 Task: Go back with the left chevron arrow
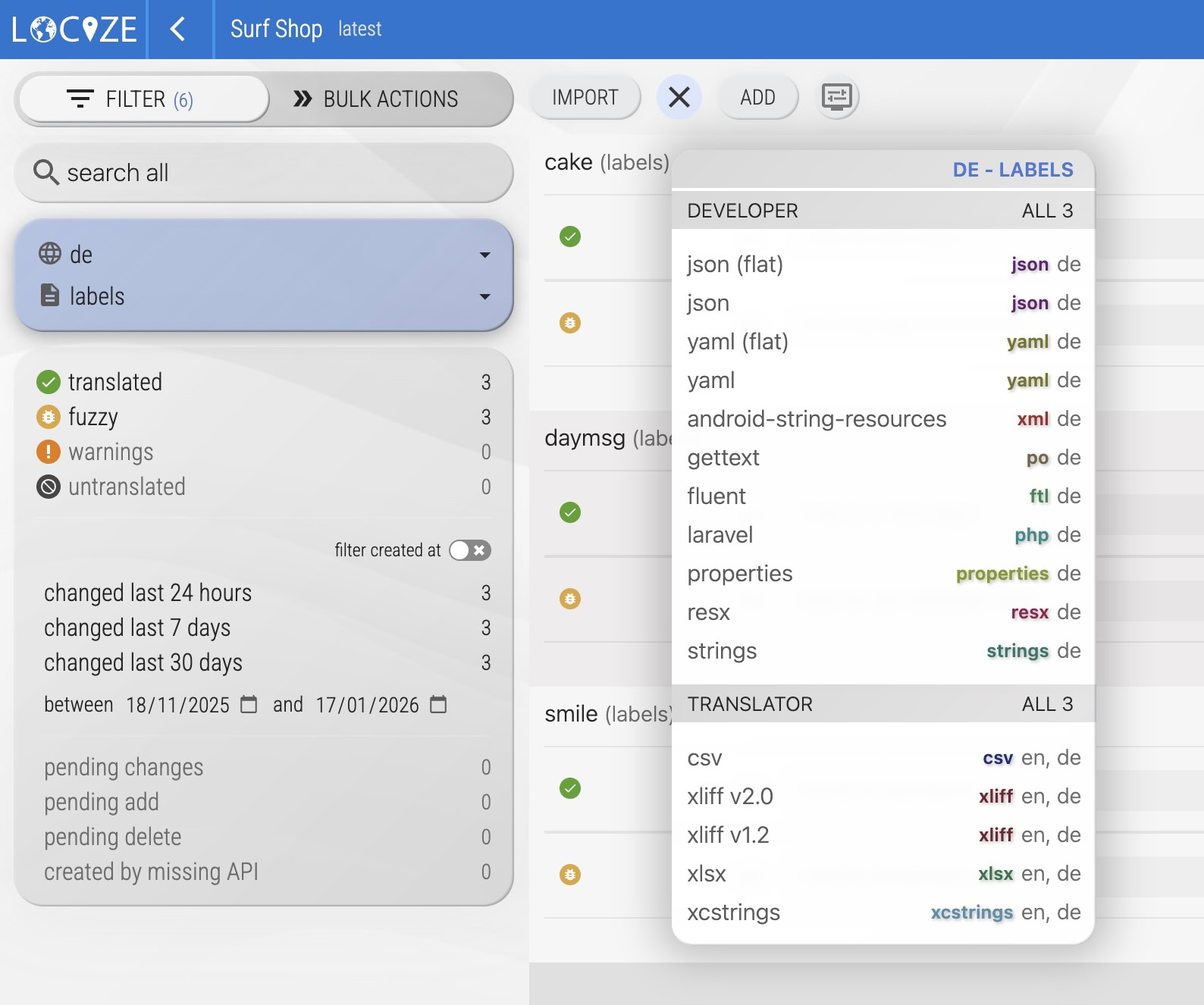pyautogui.click(x=178, y=30)
